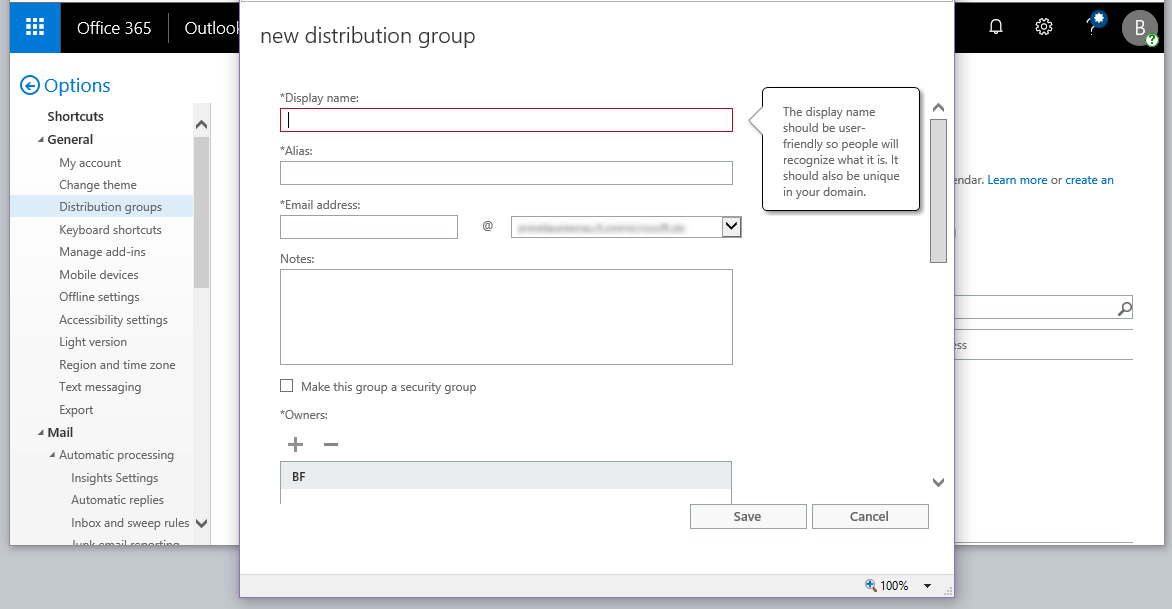Open Change theme option
The image size is (1172, 609).
click(98, 185)
